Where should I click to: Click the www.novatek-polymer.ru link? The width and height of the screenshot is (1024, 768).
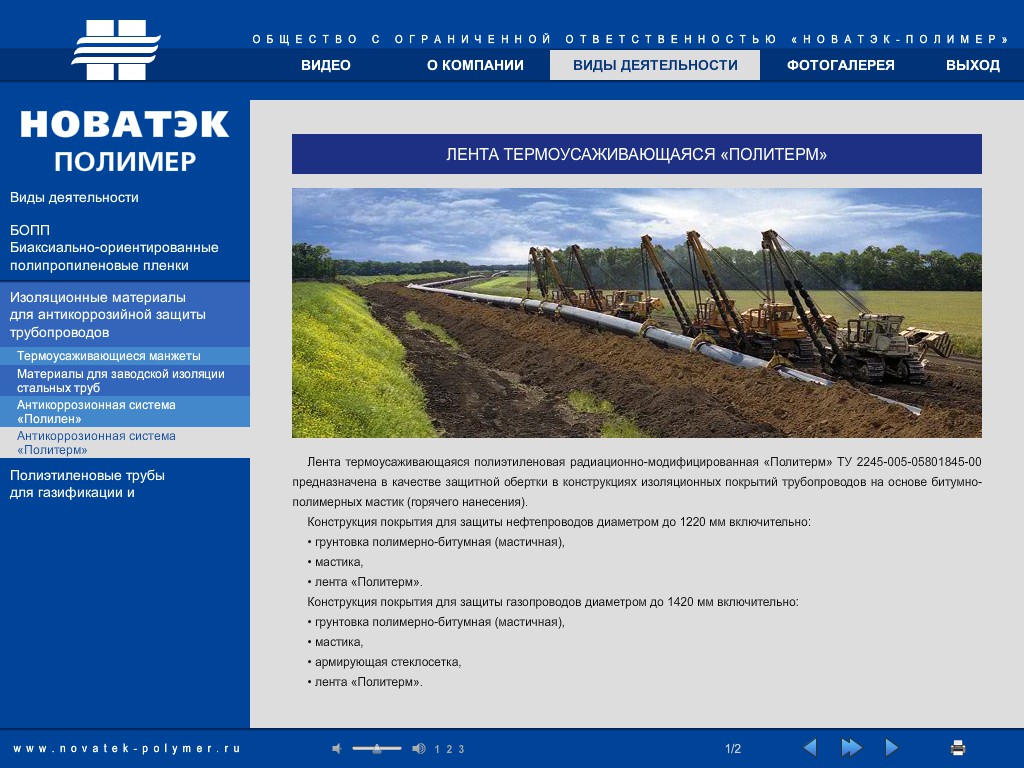point(127,748)
